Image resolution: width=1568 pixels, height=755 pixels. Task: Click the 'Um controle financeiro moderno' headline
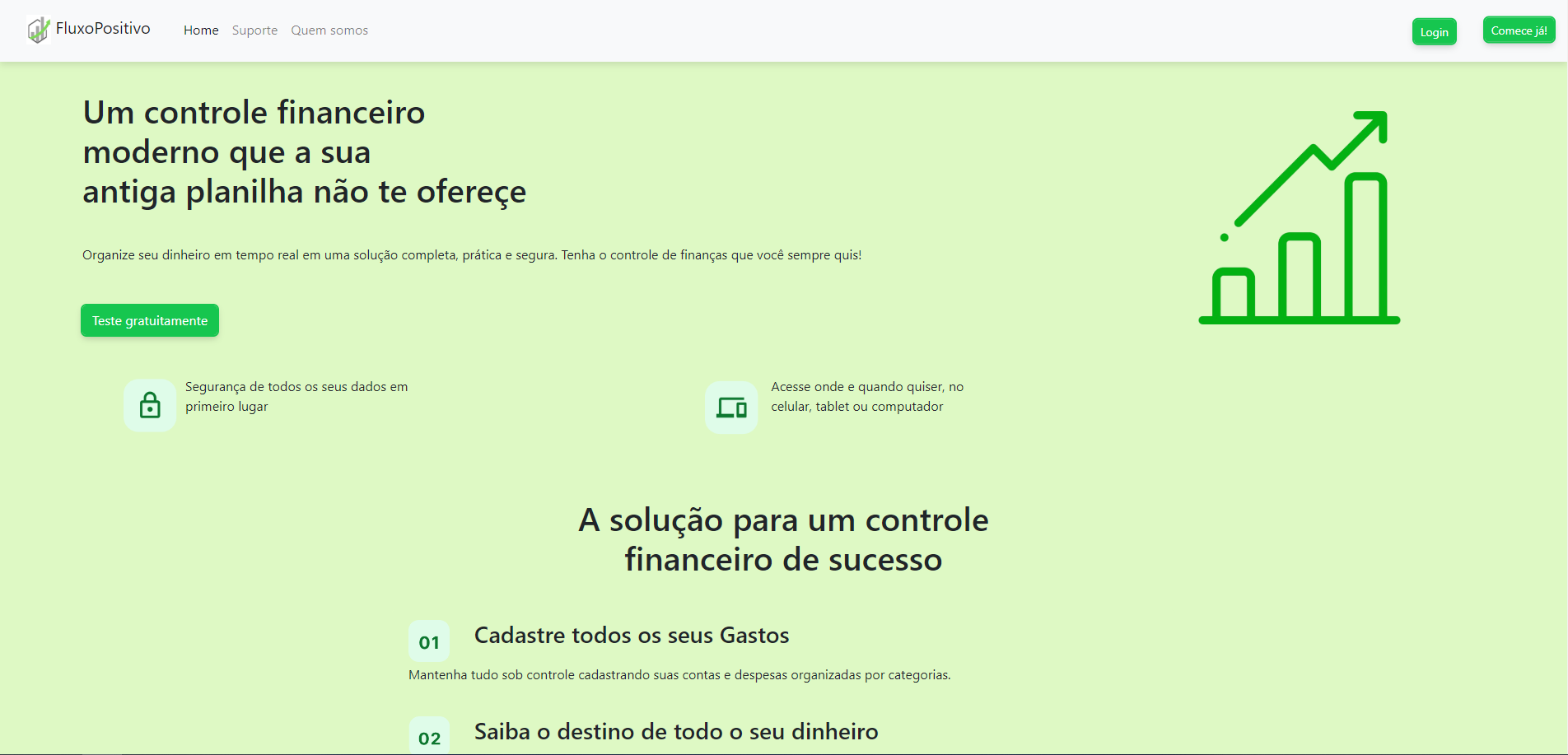(x=304, y=152)
